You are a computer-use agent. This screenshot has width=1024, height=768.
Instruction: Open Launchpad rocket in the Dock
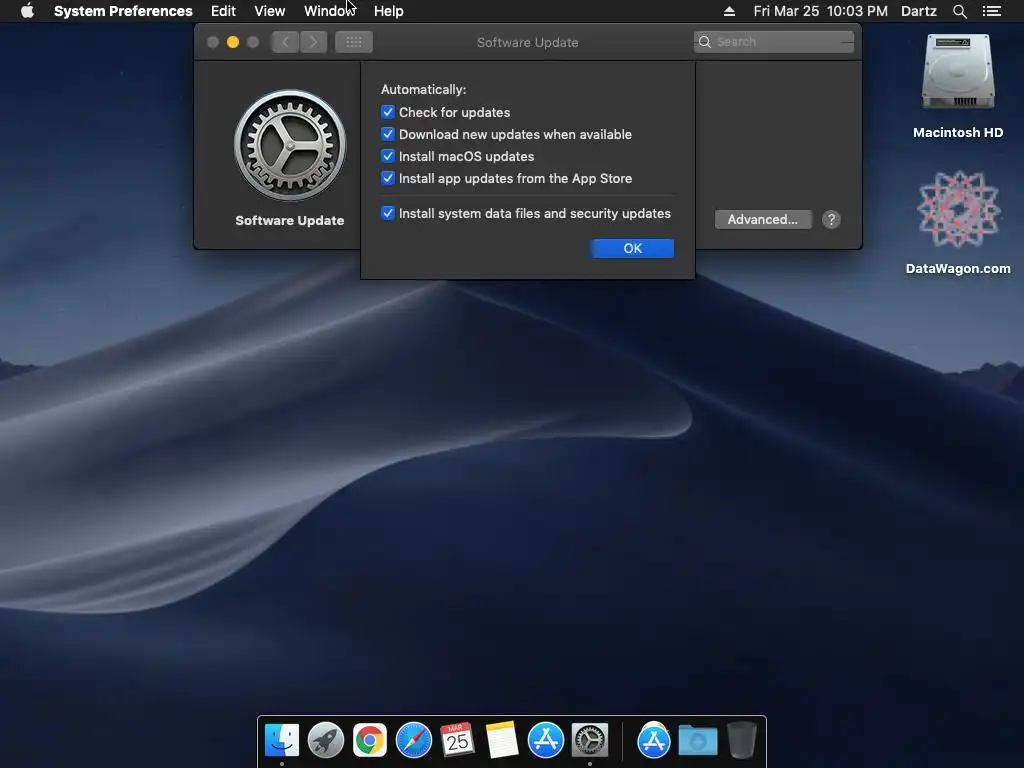click(325, 740)
